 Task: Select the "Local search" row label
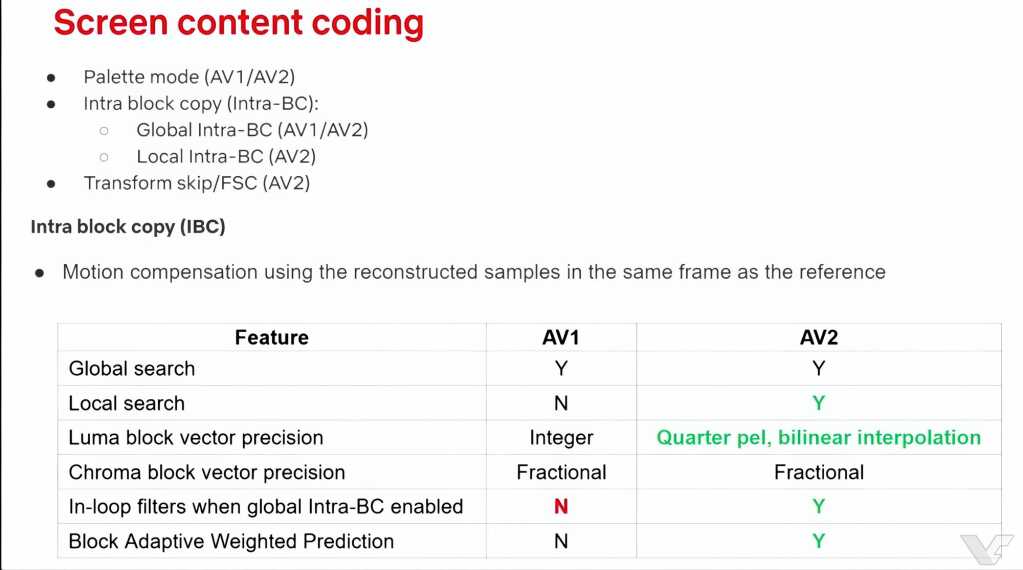click(127, 404)
